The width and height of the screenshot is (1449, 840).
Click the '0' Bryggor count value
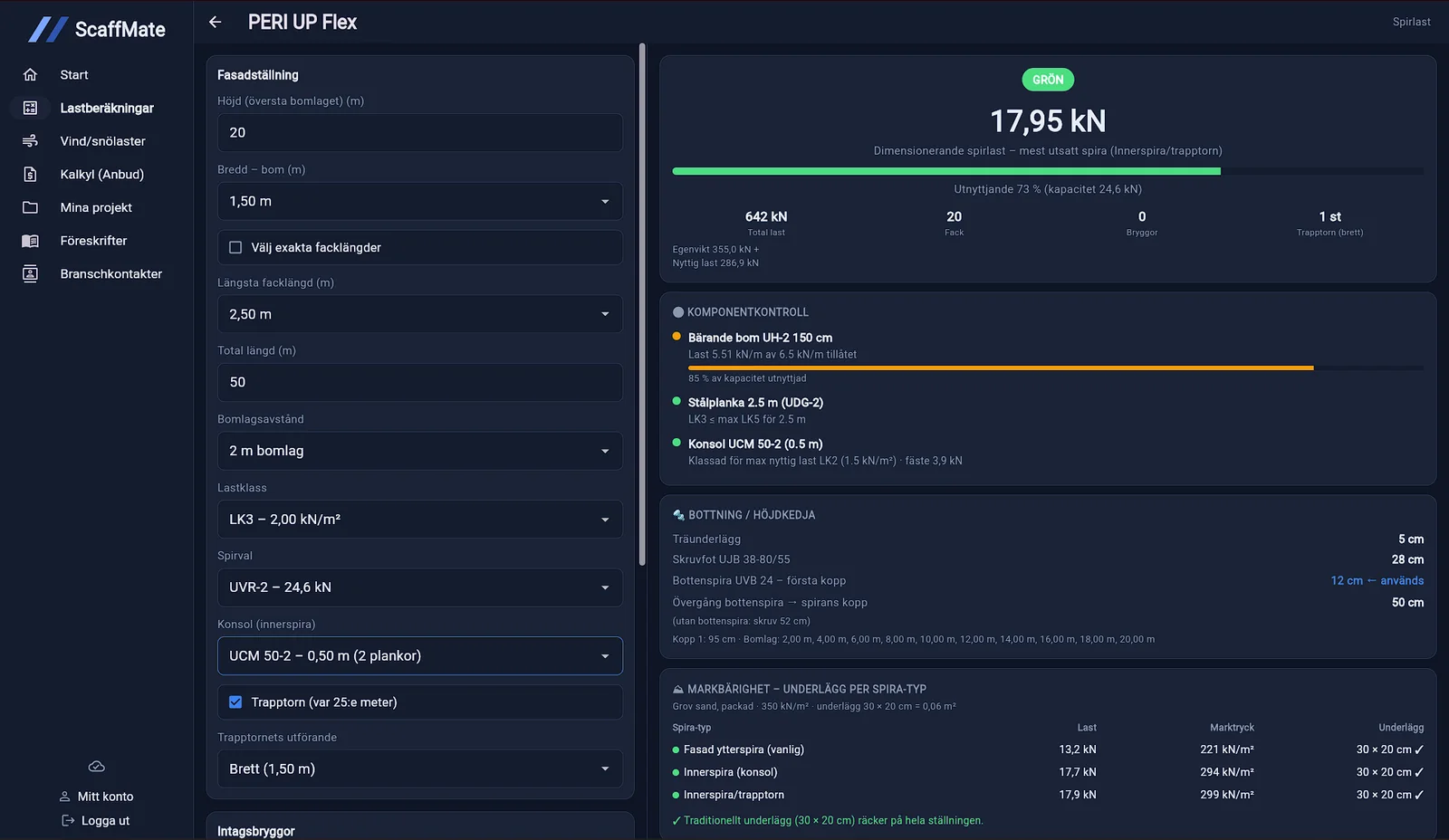[1142, 216]
